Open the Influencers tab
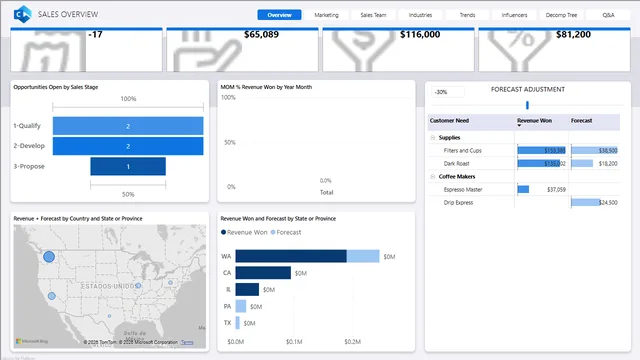640x360 pixels. pyautogui.click(x=514, y=15)
